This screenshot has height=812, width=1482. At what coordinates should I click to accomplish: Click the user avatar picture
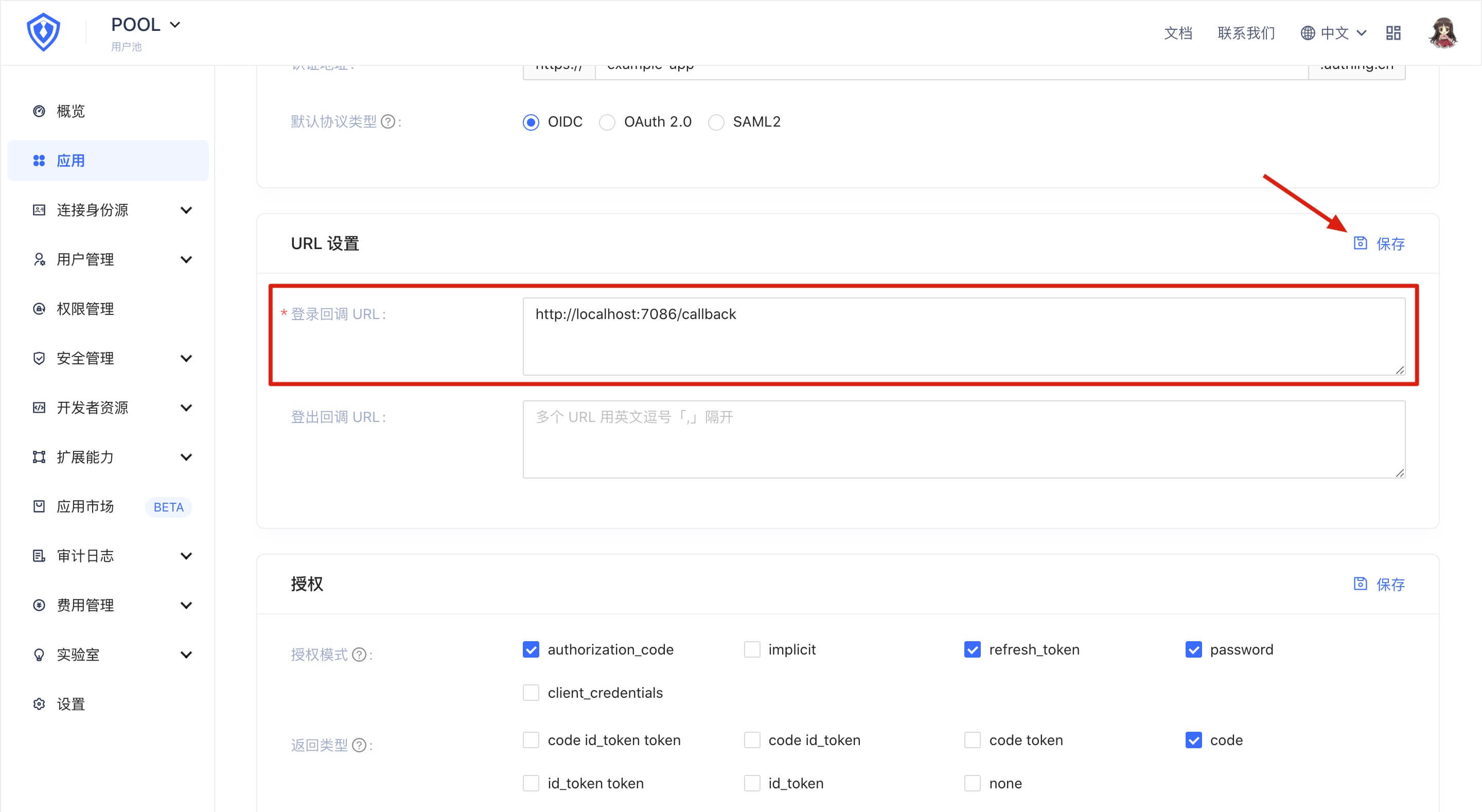point(1442,33)
